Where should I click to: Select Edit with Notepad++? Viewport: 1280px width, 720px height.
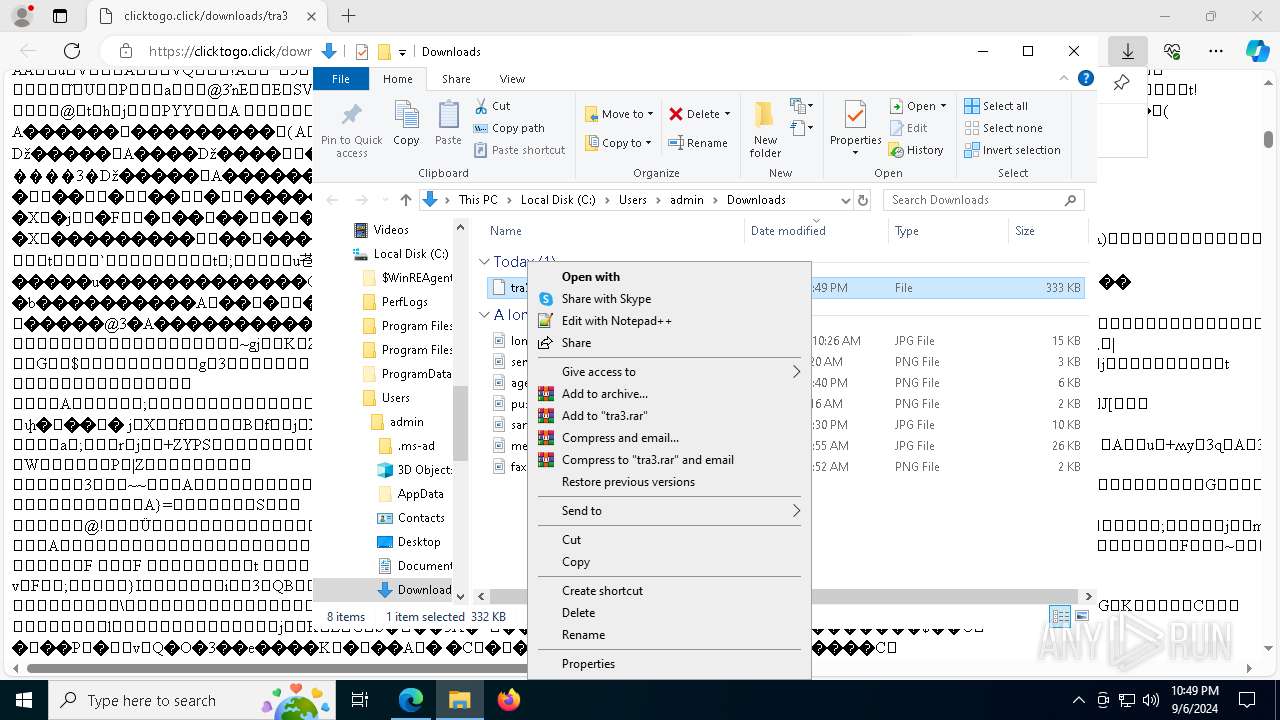pos(669,321)
